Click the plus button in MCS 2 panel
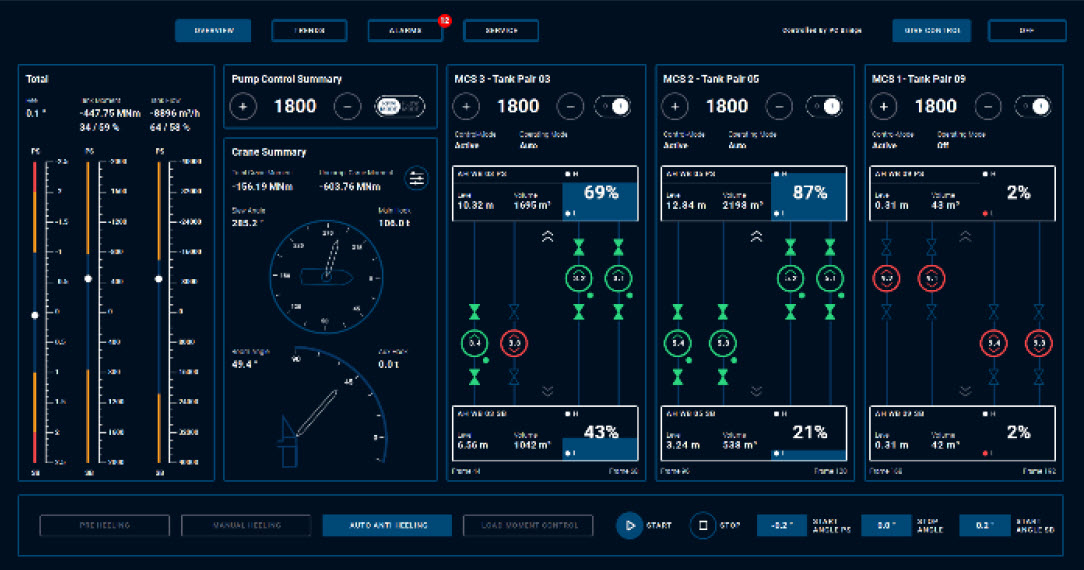This screenshot has width=1084, height=570. click(x=674, y=106)
